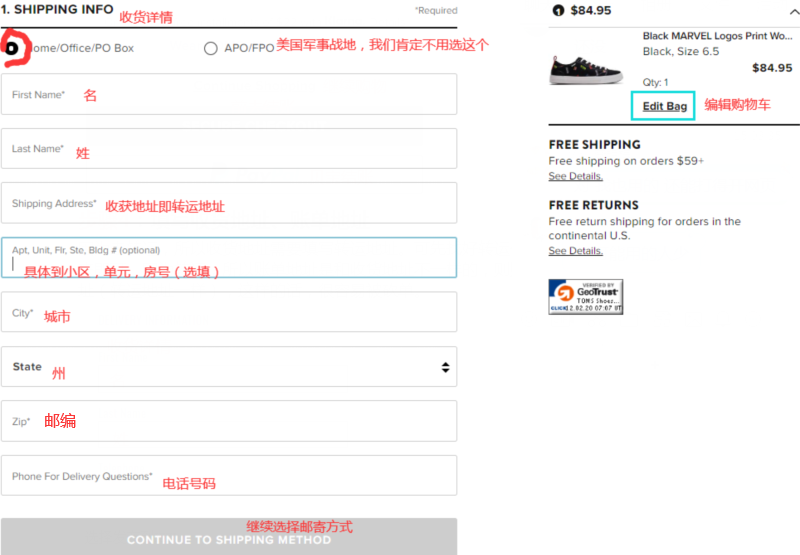Open See Details under Free Returns

(576, 251)
